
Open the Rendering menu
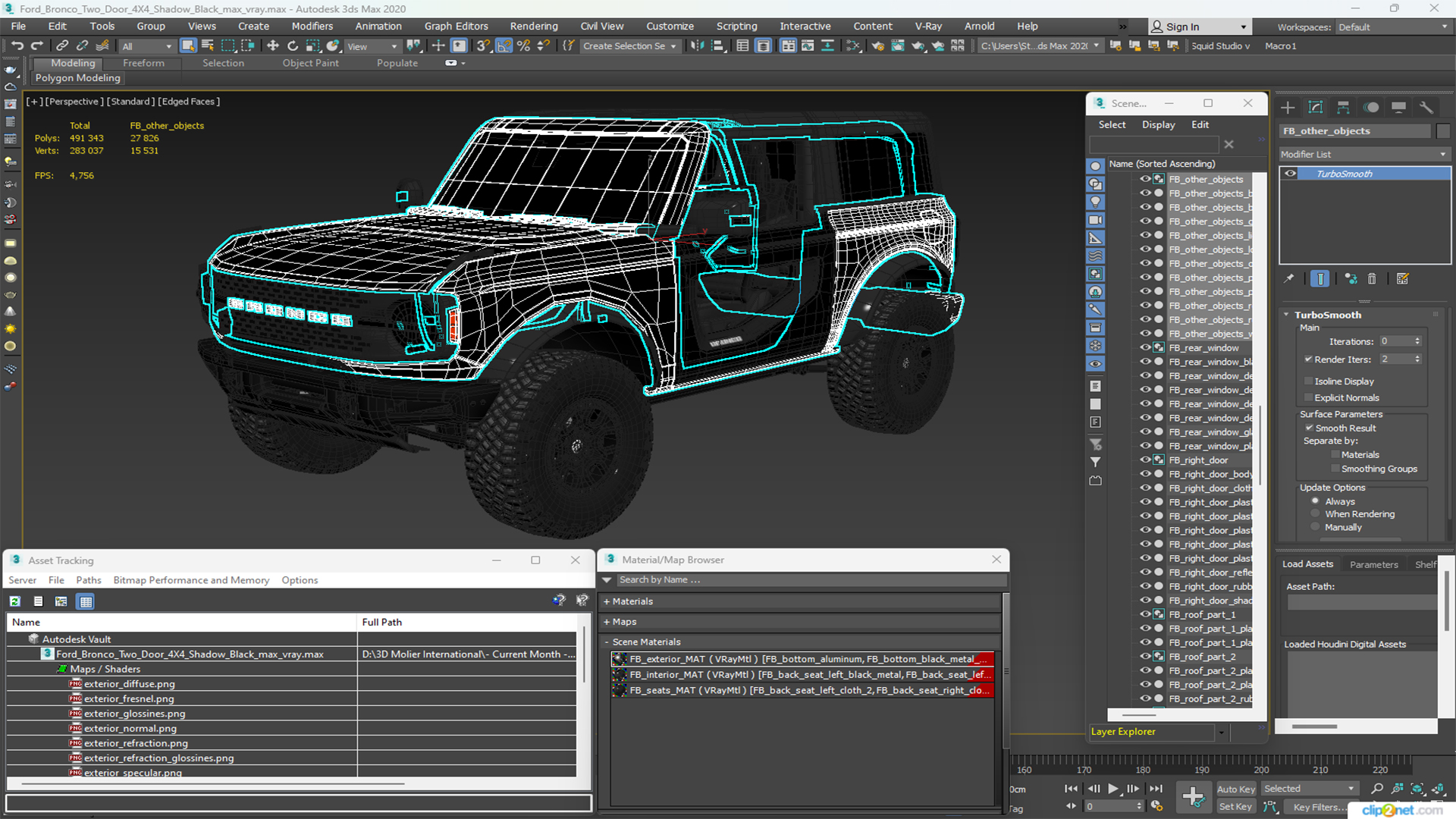[x=534, y=27]
